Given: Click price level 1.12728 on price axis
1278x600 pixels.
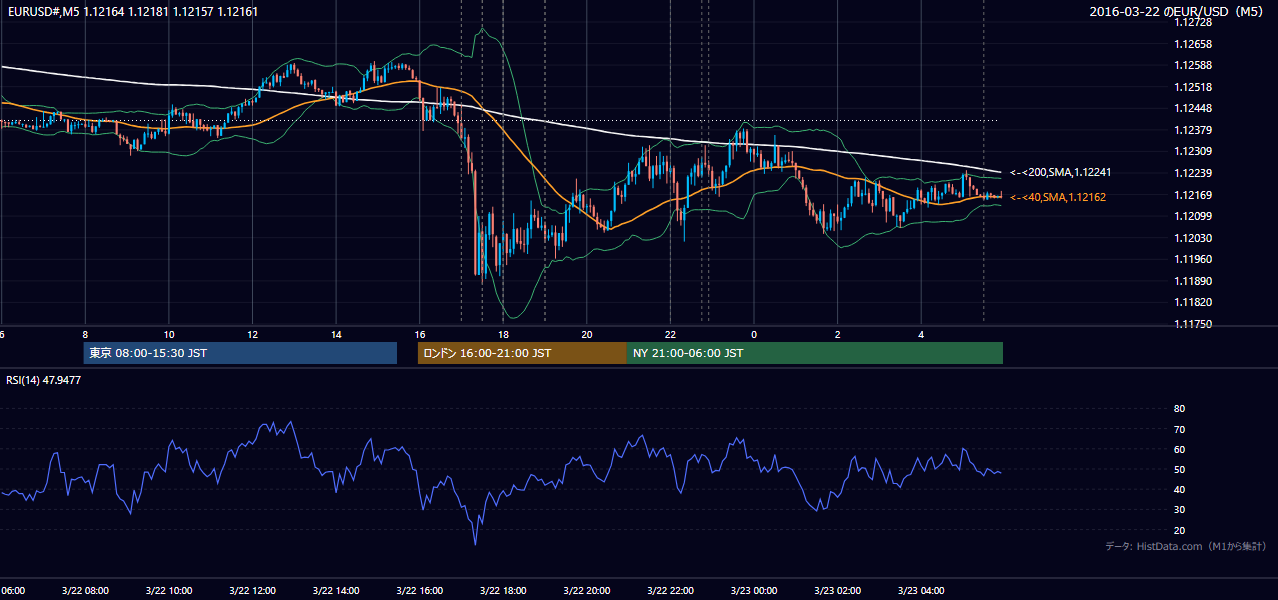Looking at the screenshot, I should pos(1194,22).
